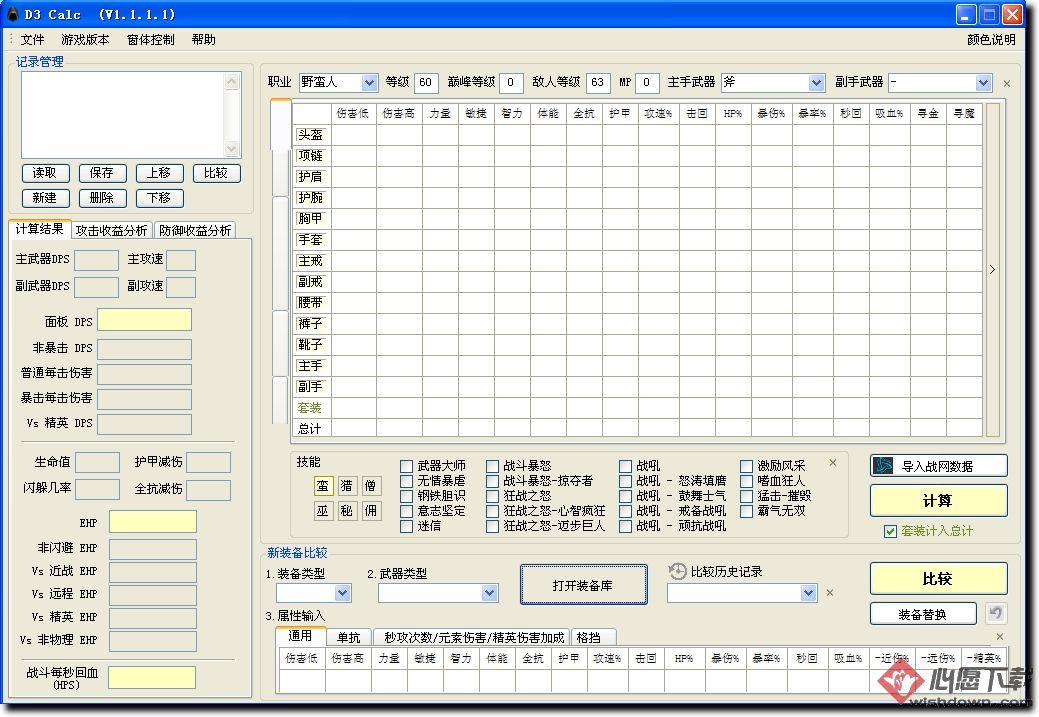
Task: Switch to the 攻击收益分析 tab
Action: 112,230
